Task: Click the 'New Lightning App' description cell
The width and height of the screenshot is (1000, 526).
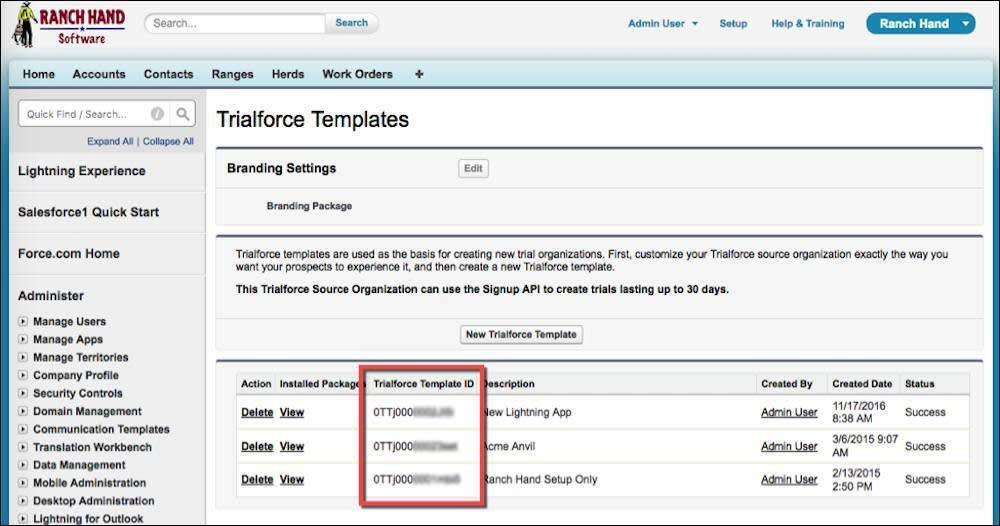Action: 527,413
